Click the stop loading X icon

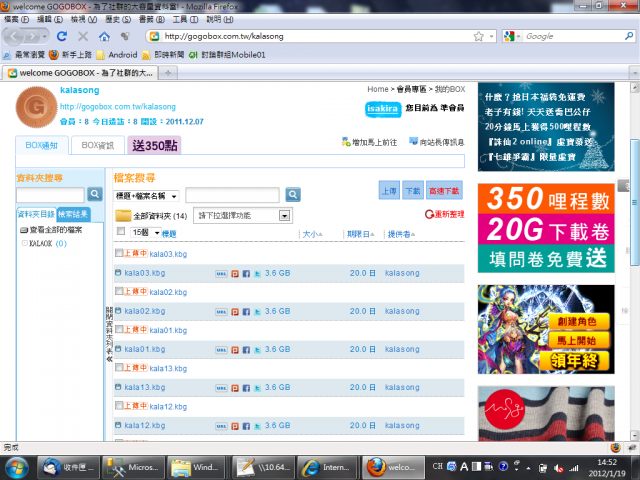pyautogui.click(x=83, y=36)
